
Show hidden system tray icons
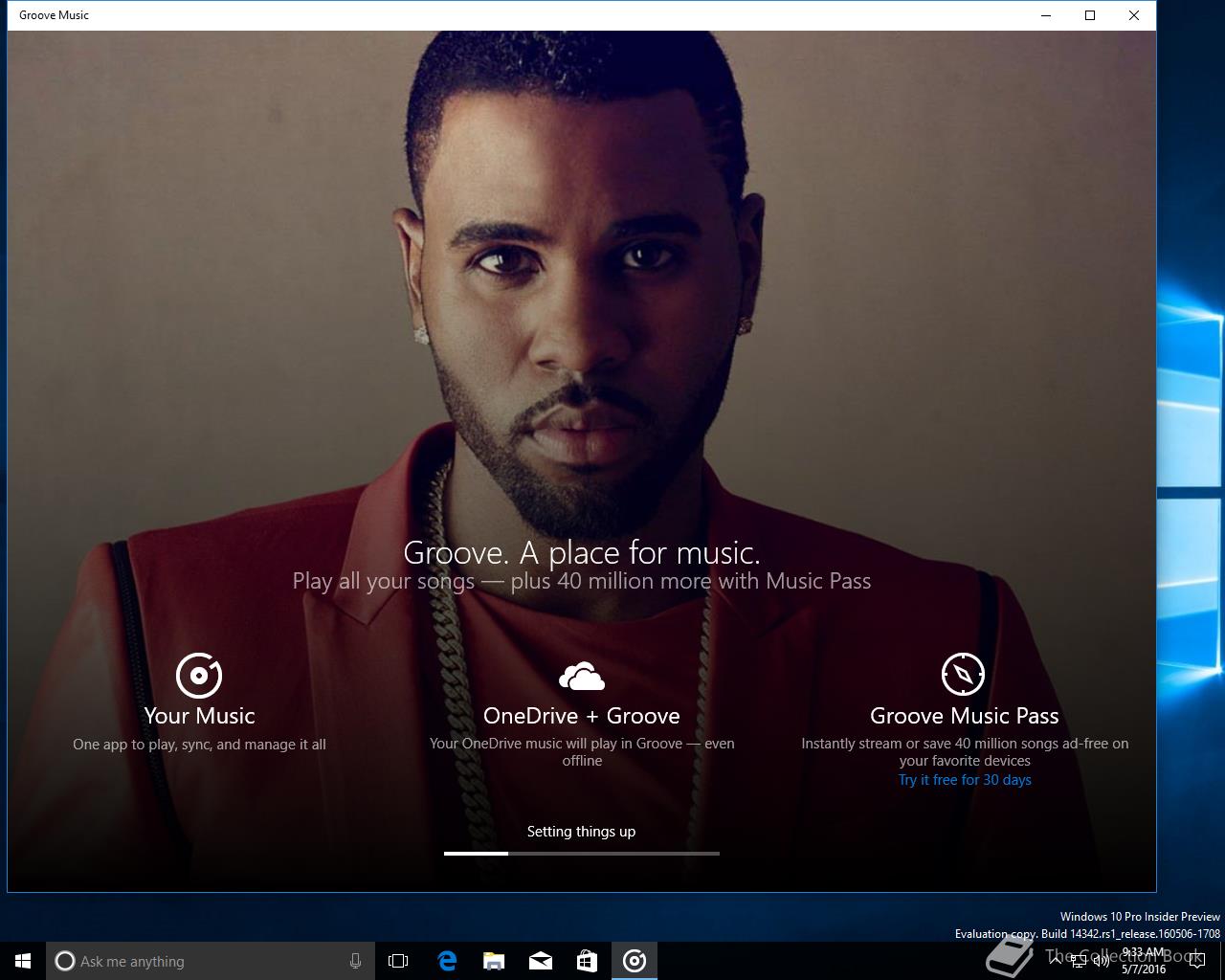coord(1055,961)
